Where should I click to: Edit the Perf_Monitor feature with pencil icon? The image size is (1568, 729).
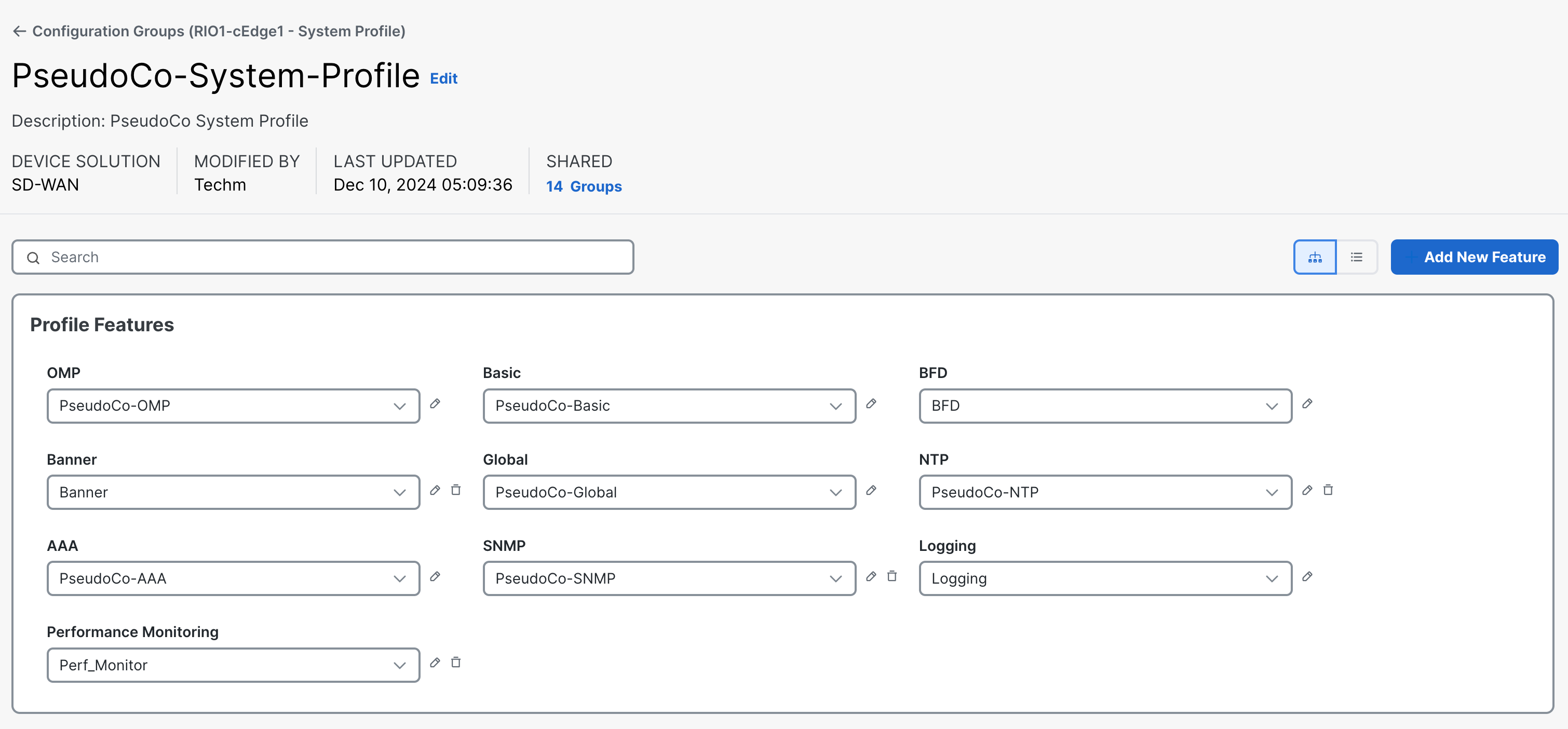435,663
